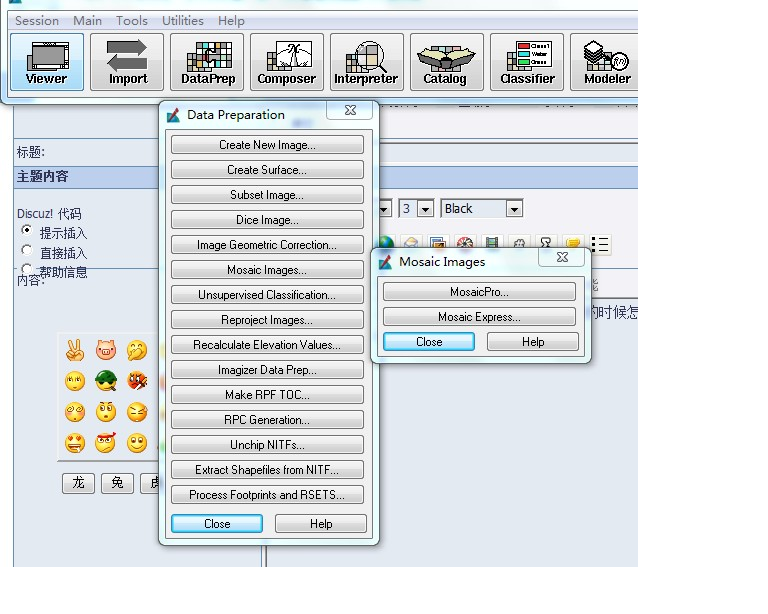This screenshot has width=768, height=614.
Task: Open the Viewer module
Action: click(x=47, y=62)
